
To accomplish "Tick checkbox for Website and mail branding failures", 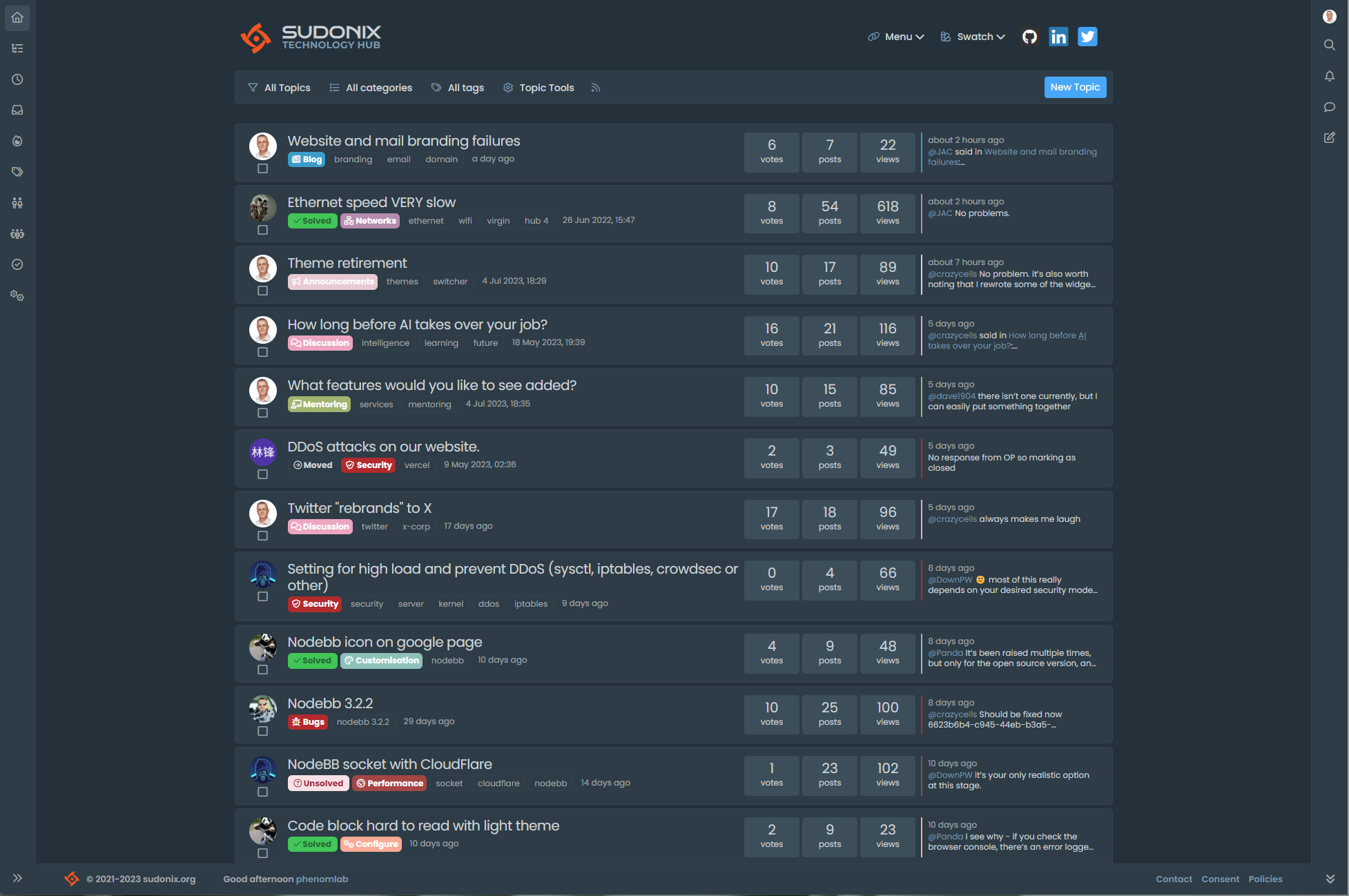I will point(262,168).
